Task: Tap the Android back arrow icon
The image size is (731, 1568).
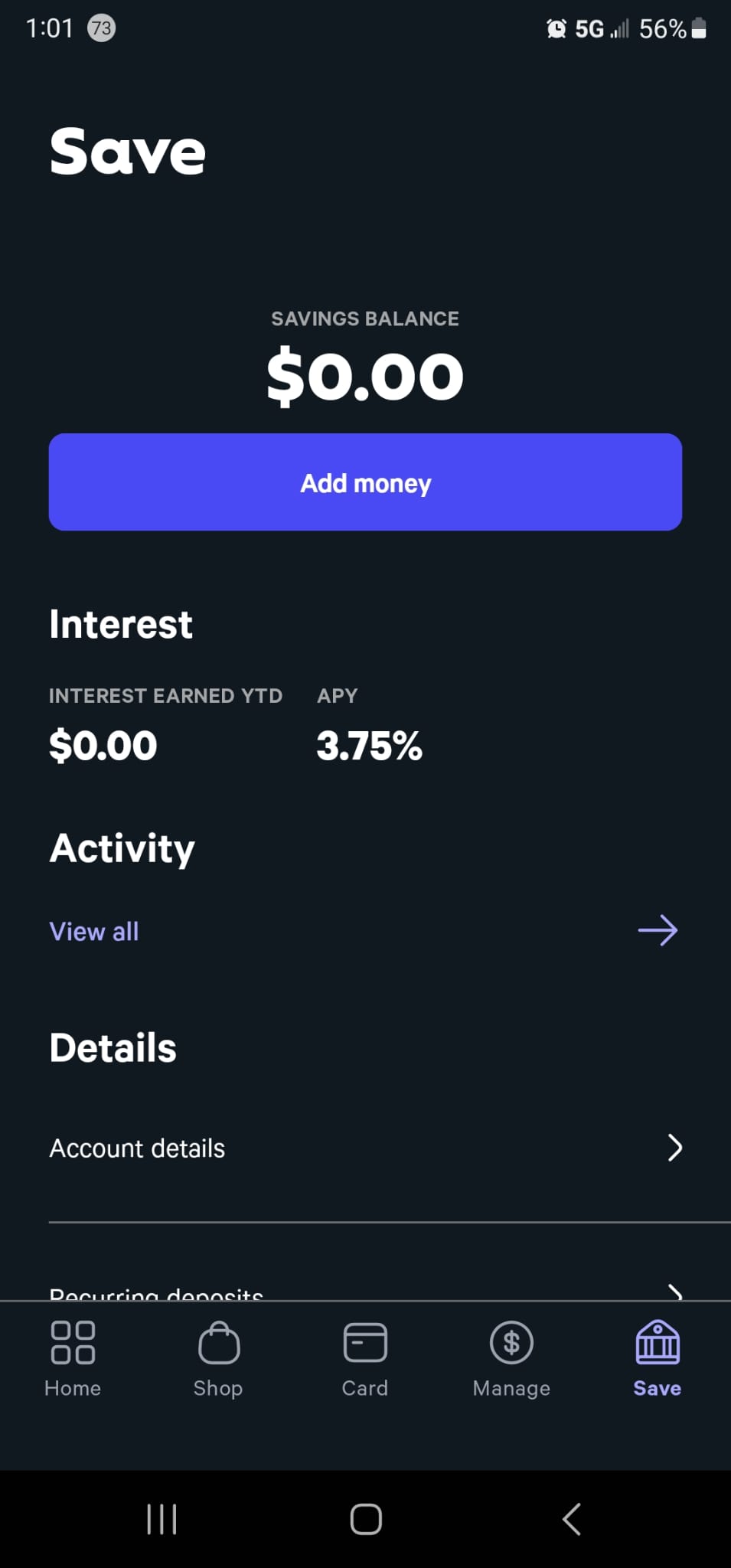Action: (571, 1519)
